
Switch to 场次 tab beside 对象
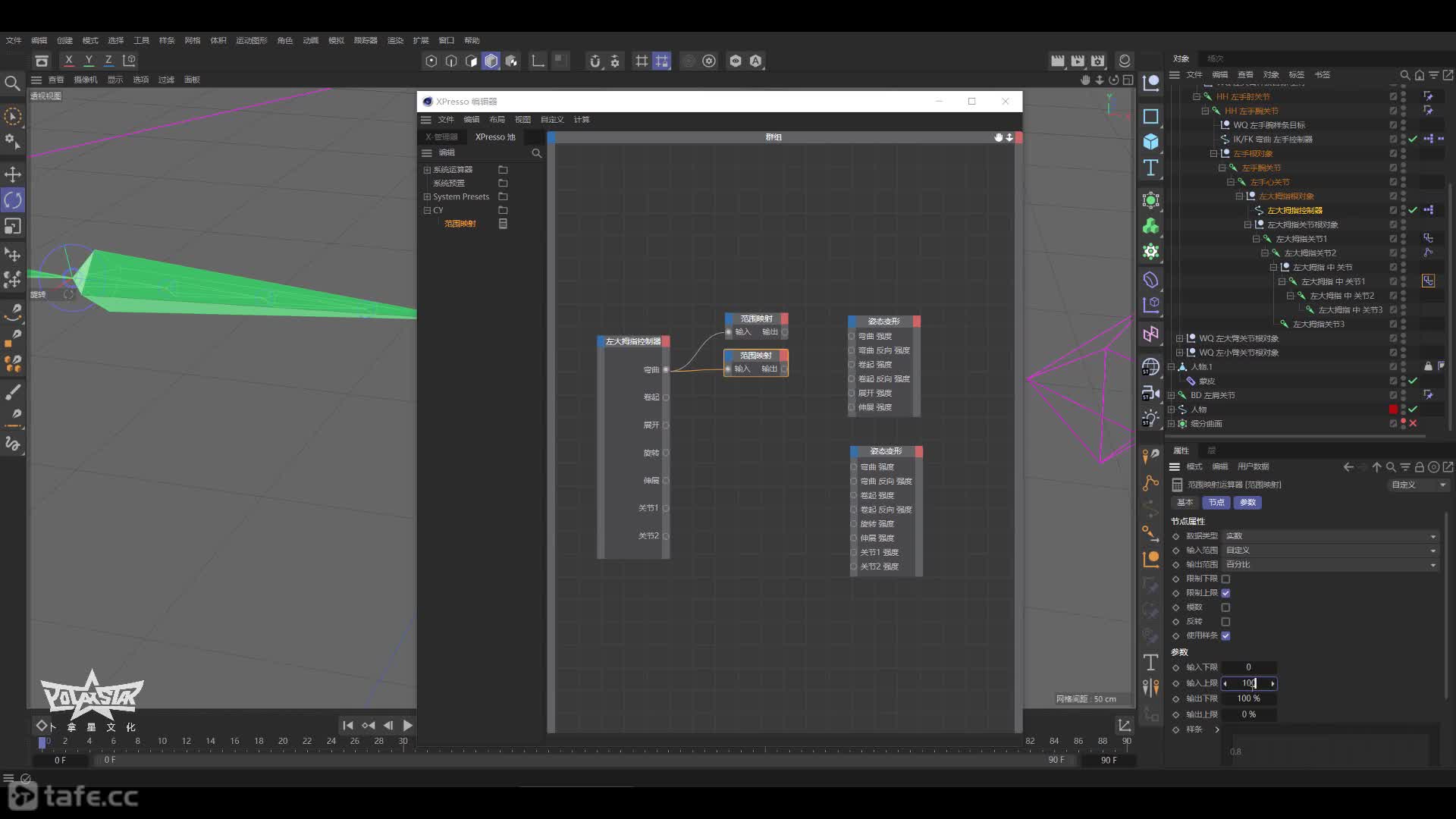pyautogui.click(x=1216, y=59)
